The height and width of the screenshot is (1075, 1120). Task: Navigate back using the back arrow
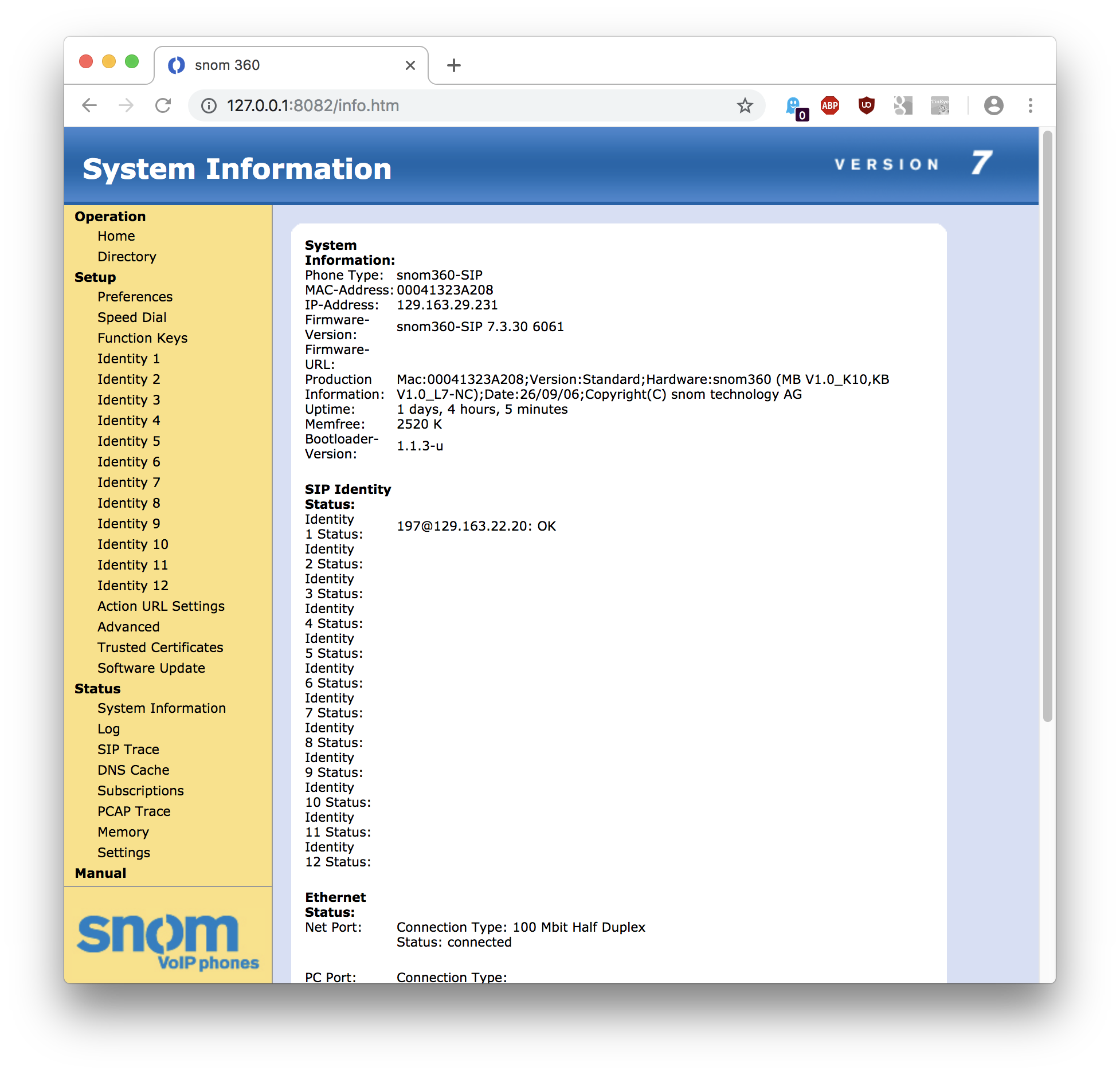click(89, 105)
